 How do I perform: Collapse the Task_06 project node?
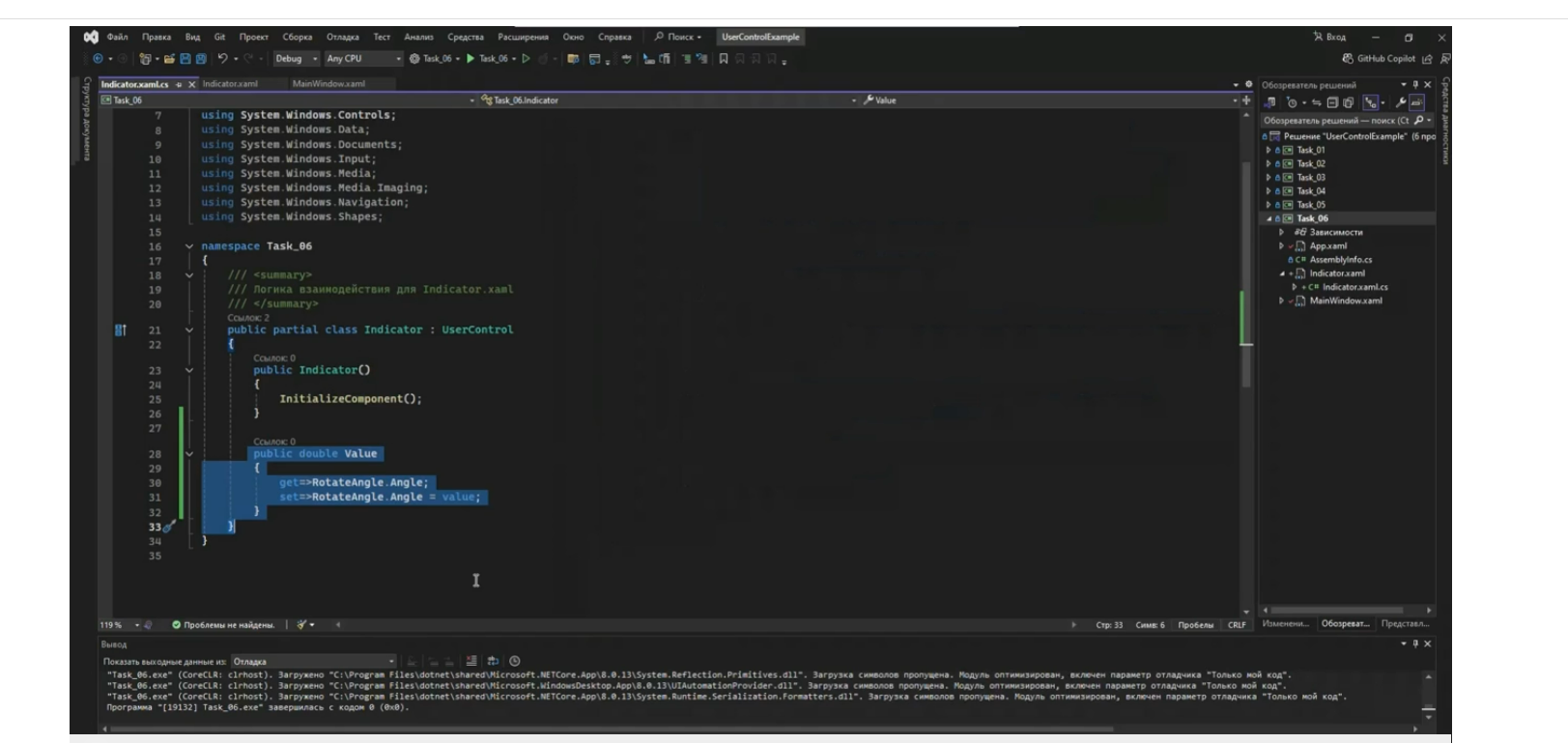click(x=1269, y=218)
